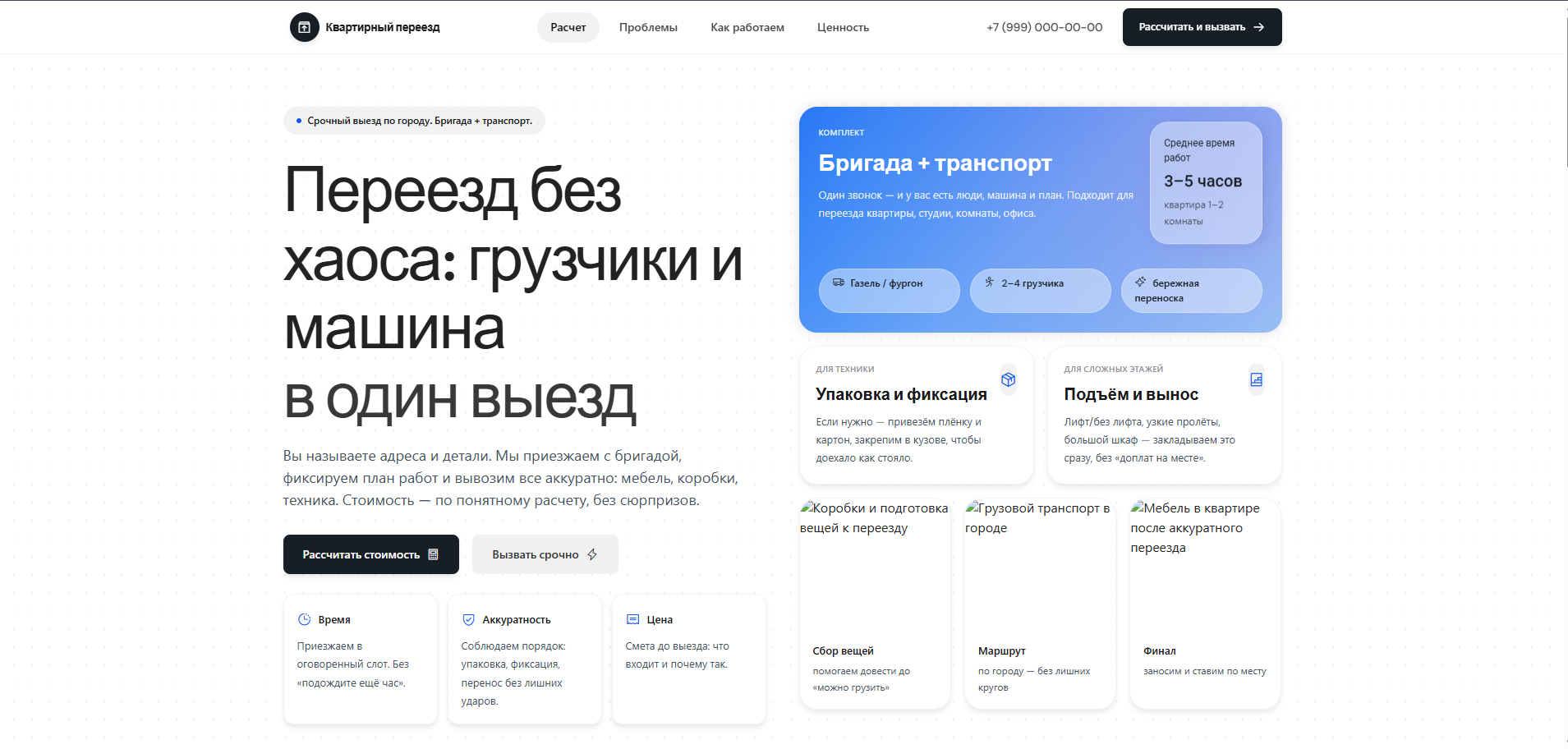Click sparkle icon in бережная переноска
1568x749 pixels.
click(1140, 282)
